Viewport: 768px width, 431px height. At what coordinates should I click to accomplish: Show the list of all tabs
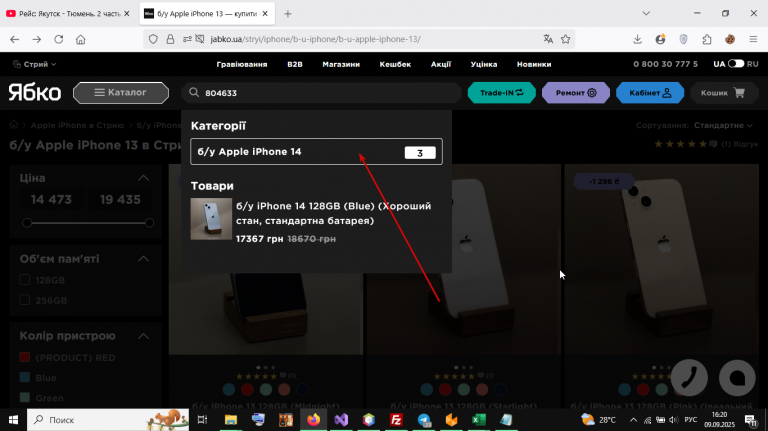[646, 14]
